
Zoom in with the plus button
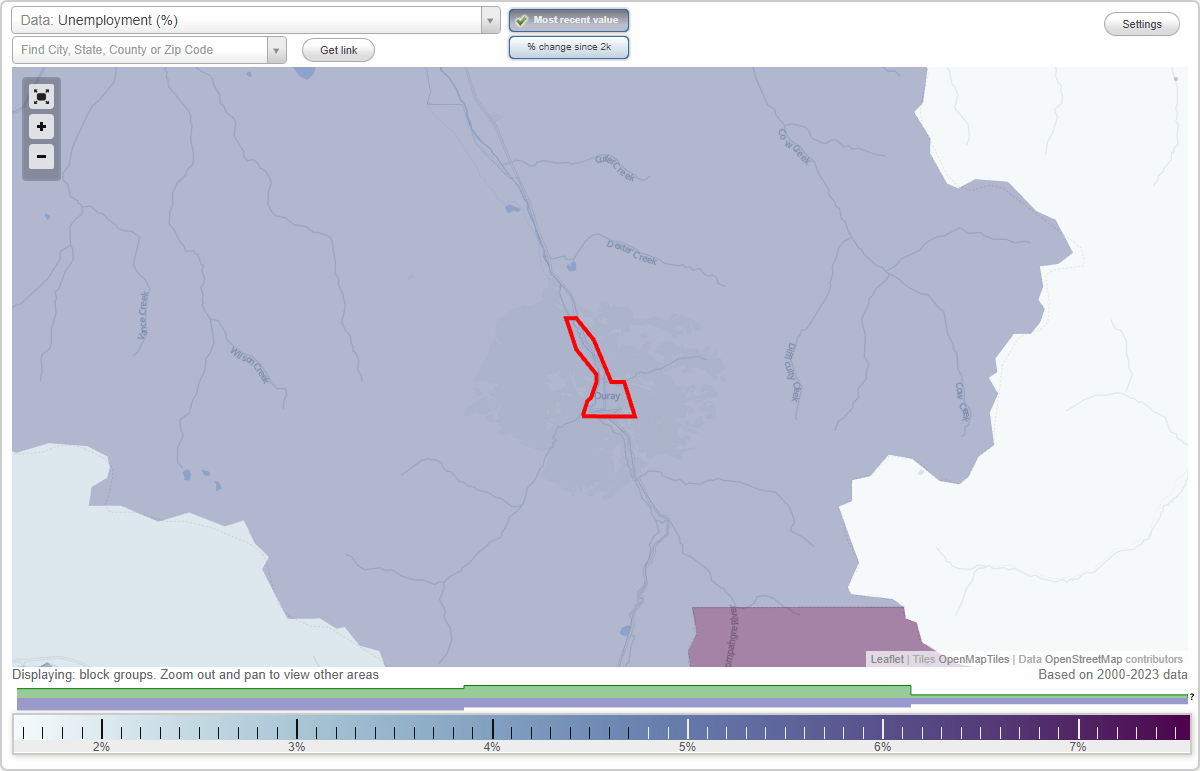[x=41, y=127]
